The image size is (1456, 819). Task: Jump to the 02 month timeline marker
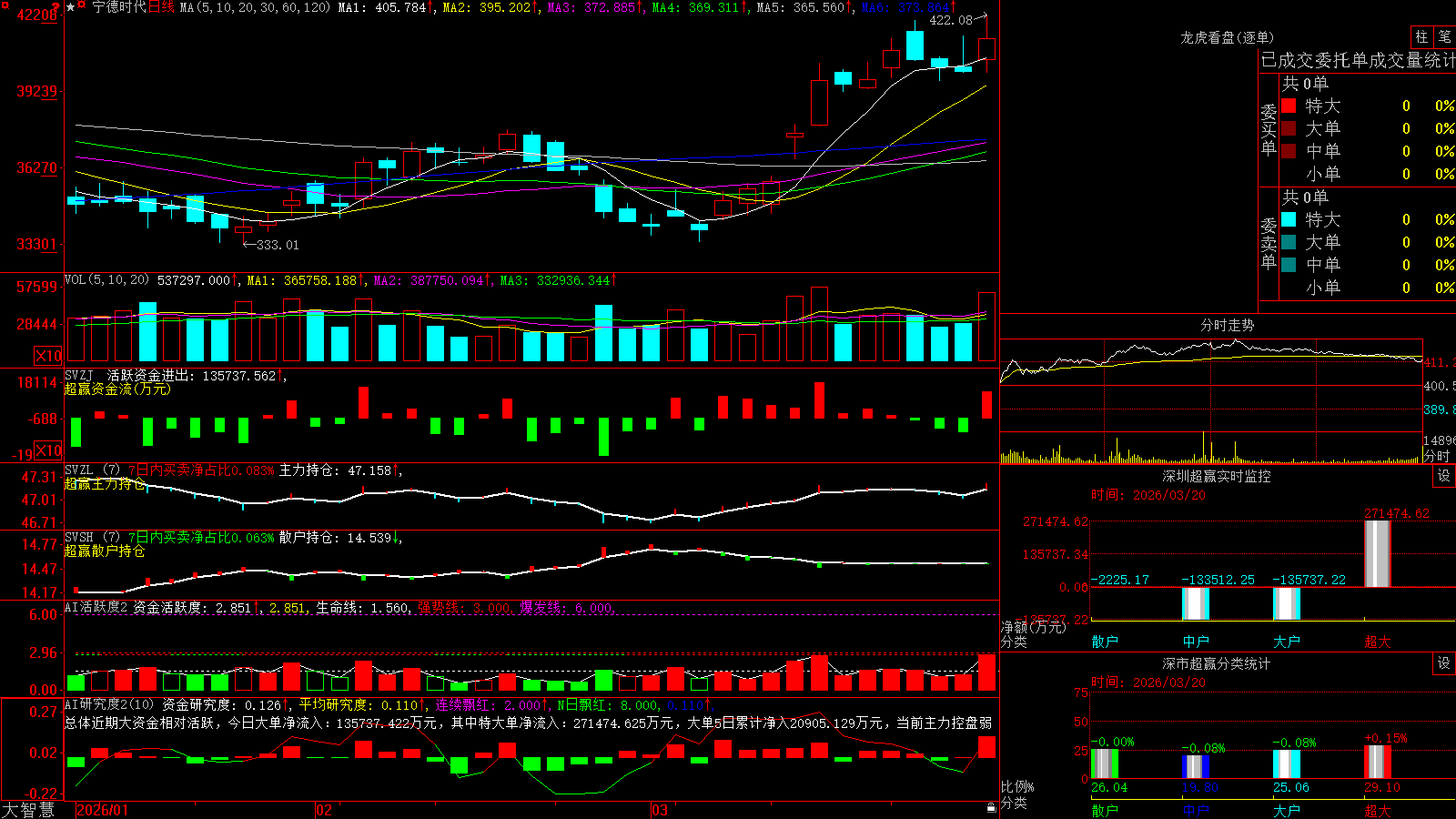coord(323,810)
